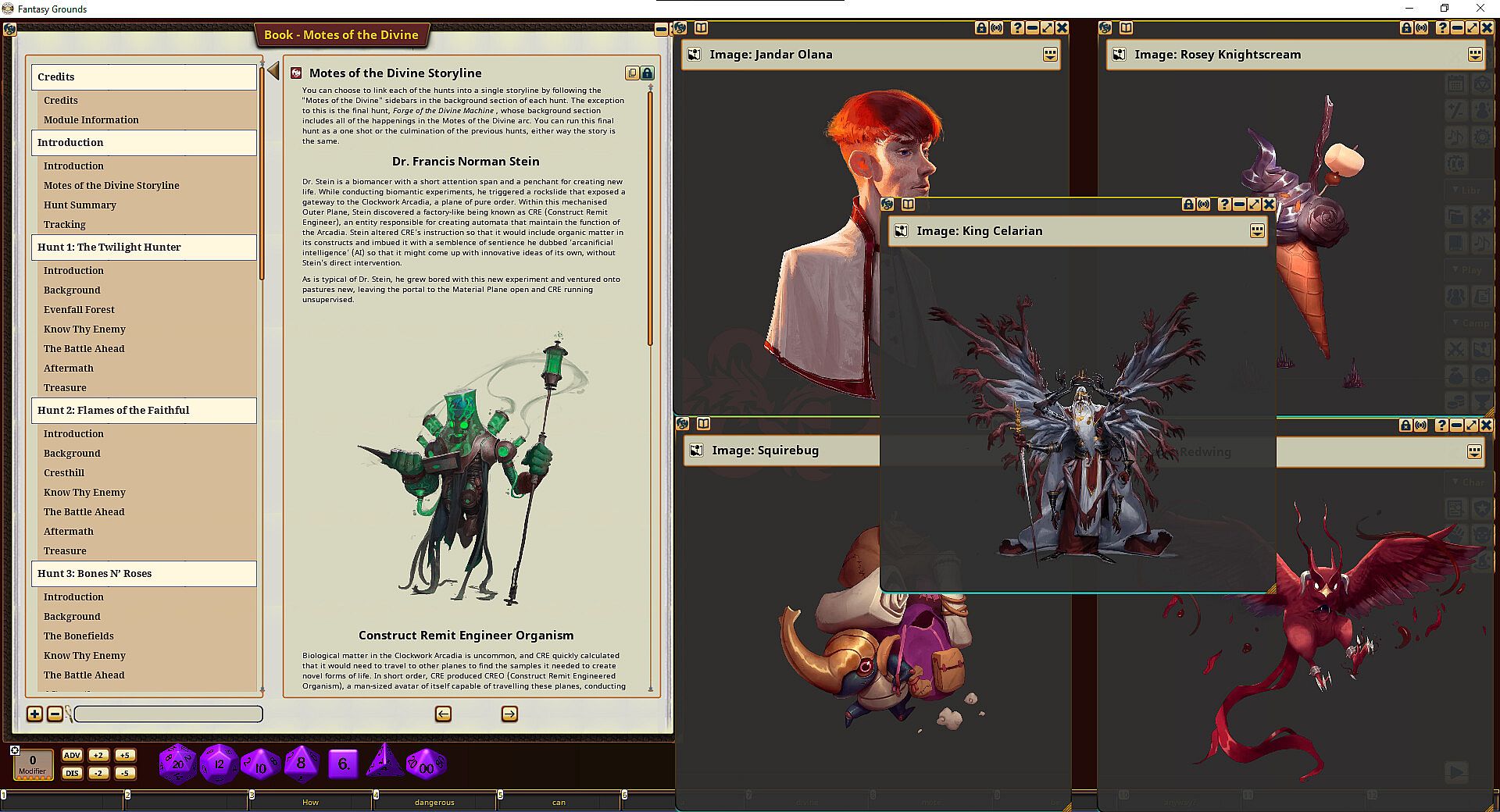Broadcast King Celarian image to players
Viewport: 1500px width, 812px height.
(x=1204, y=204)
